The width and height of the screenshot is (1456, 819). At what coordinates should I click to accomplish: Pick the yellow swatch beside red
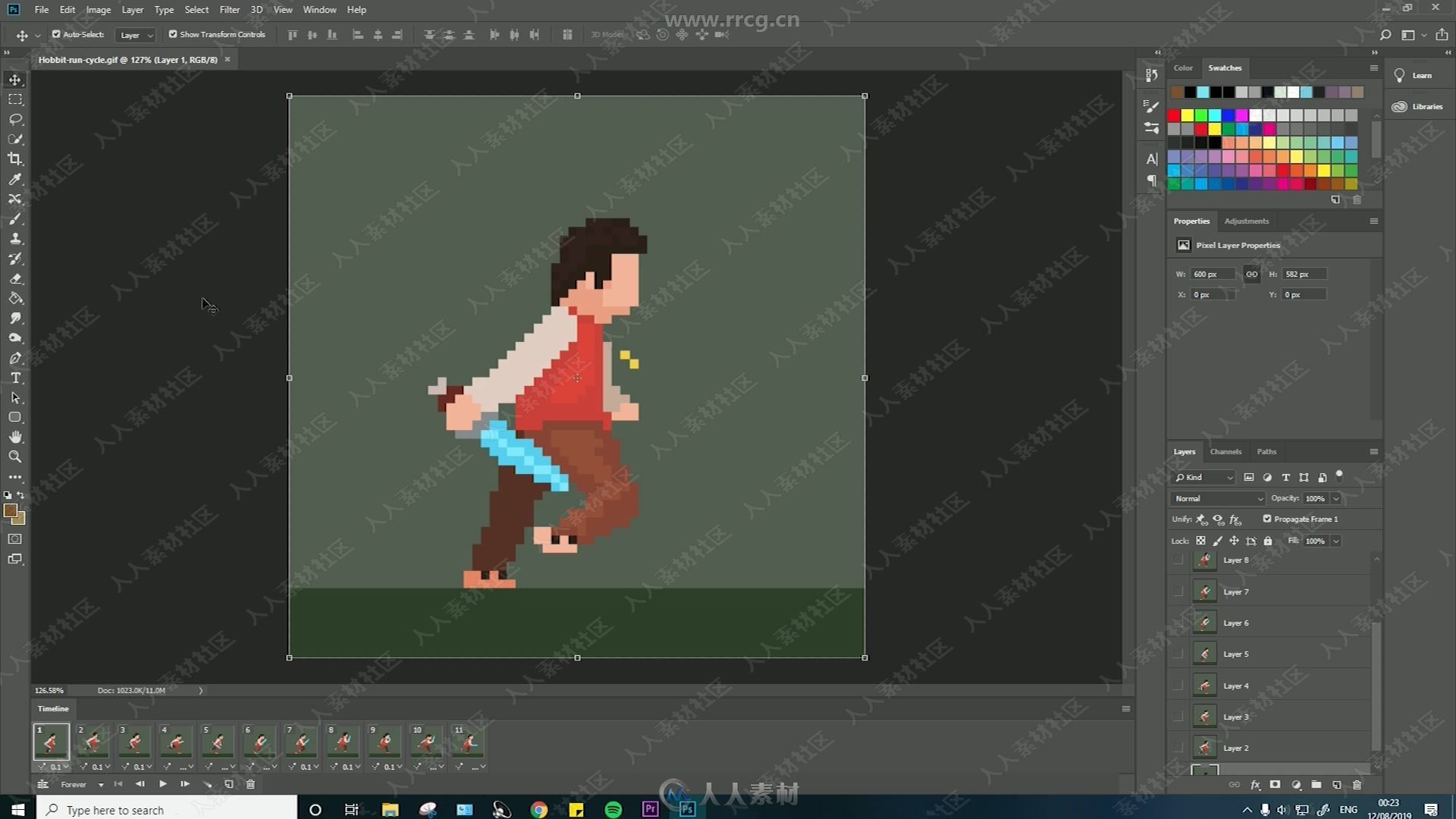point(1188,115)
